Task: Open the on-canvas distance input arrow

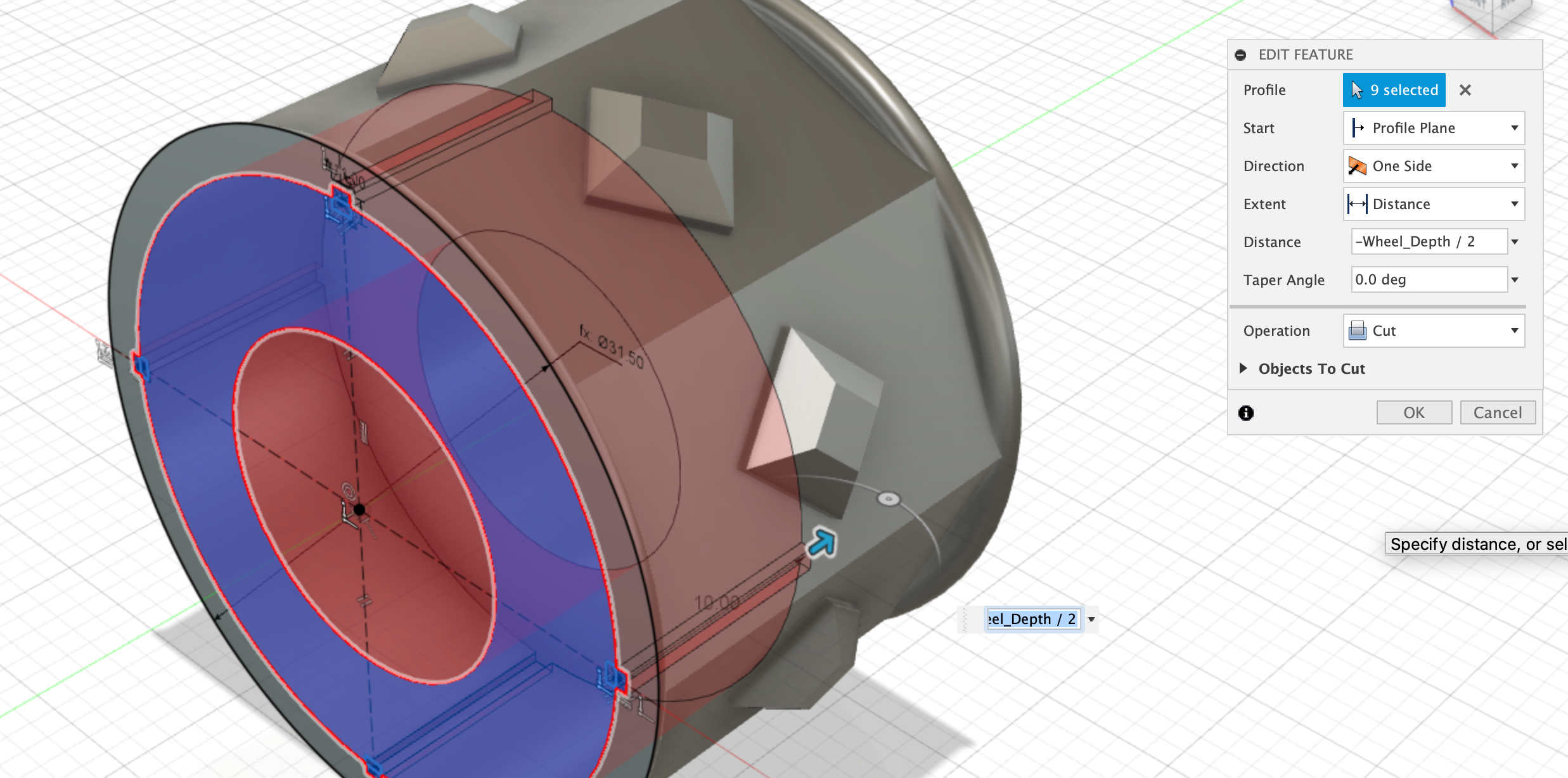Action: (x=1091, y=620)
